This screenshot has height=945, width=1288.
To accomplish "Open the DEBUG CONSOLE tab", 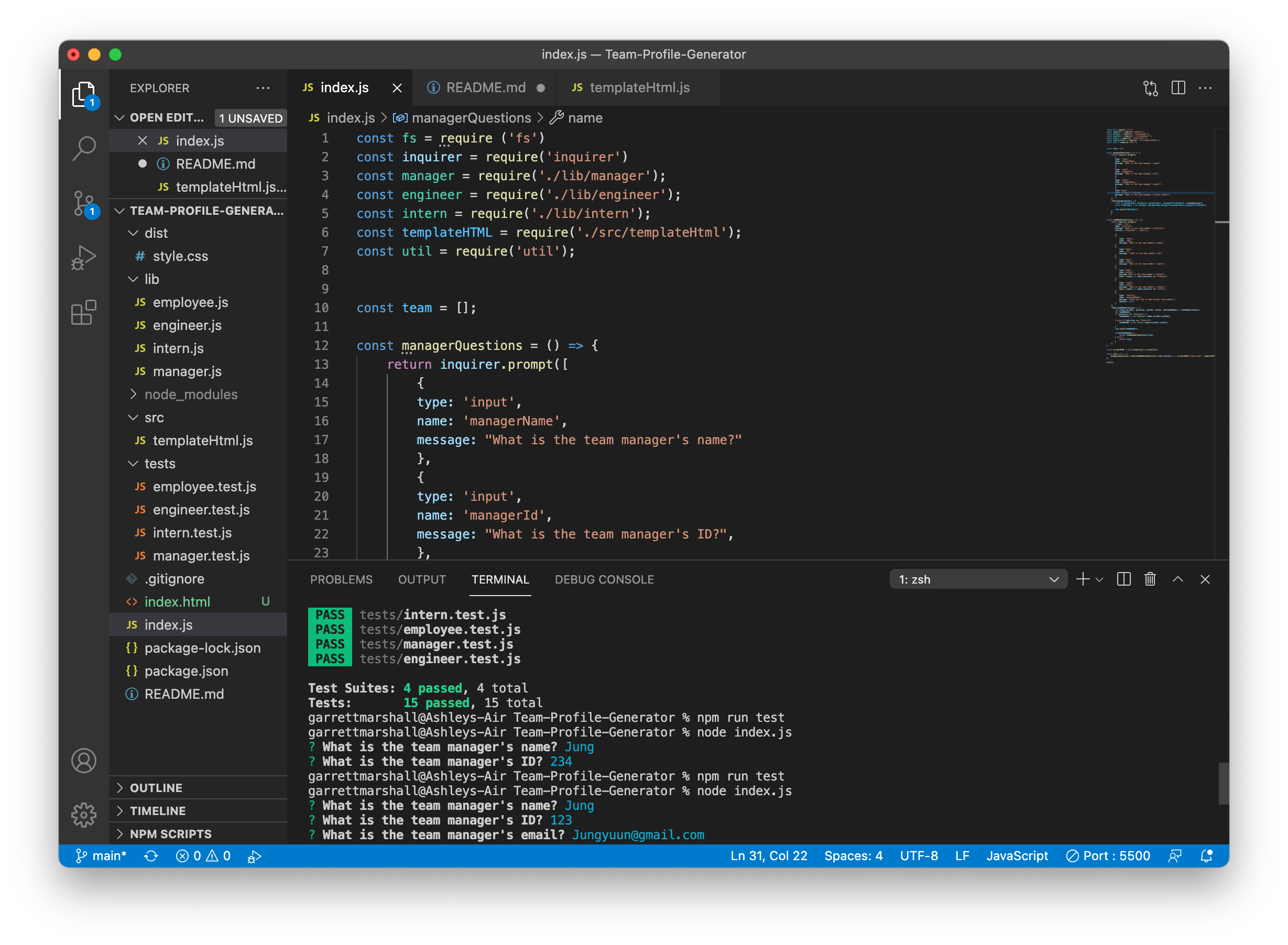I will (x=604, y=579).
